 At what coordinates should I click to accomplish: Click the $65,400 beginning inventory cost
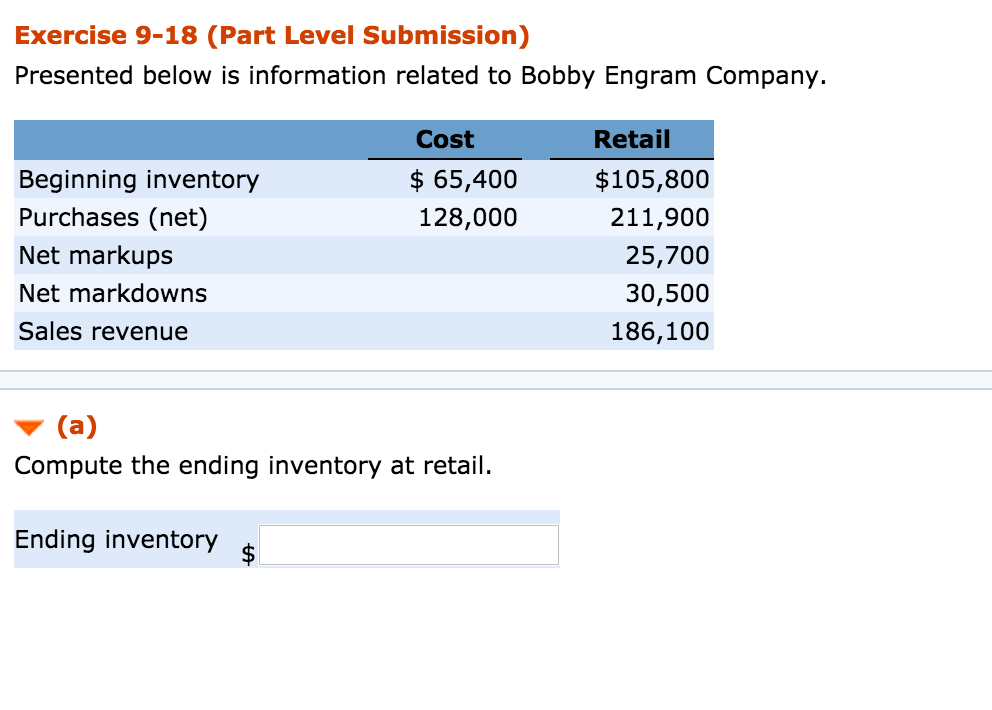pos(464,180)
